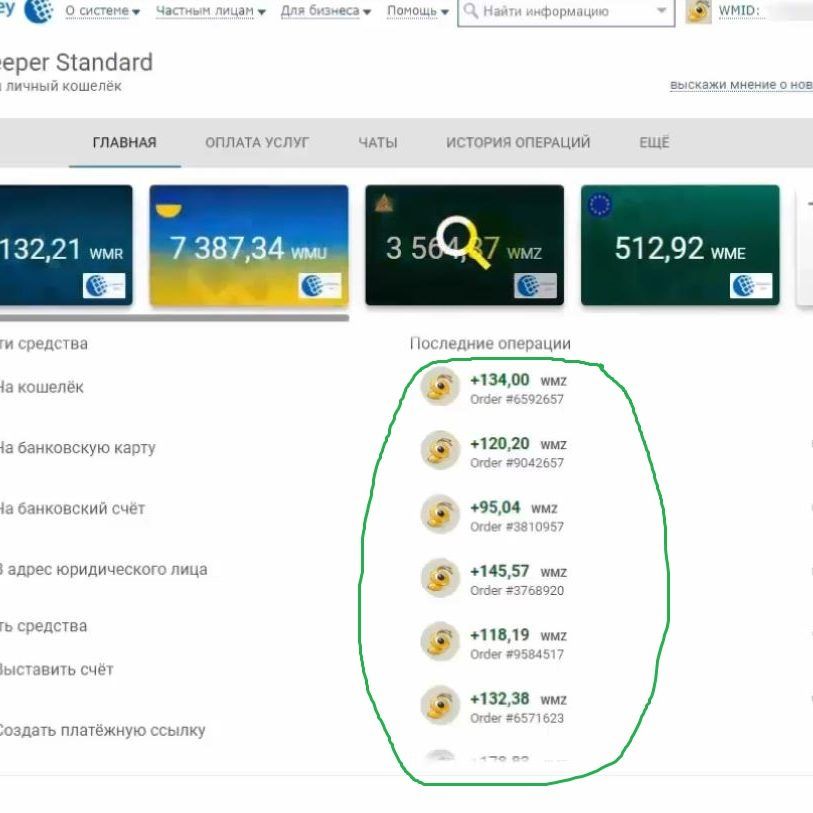
Task: Expand the 'Частным лицам' dropdown menu
Action: pos(211,11)
